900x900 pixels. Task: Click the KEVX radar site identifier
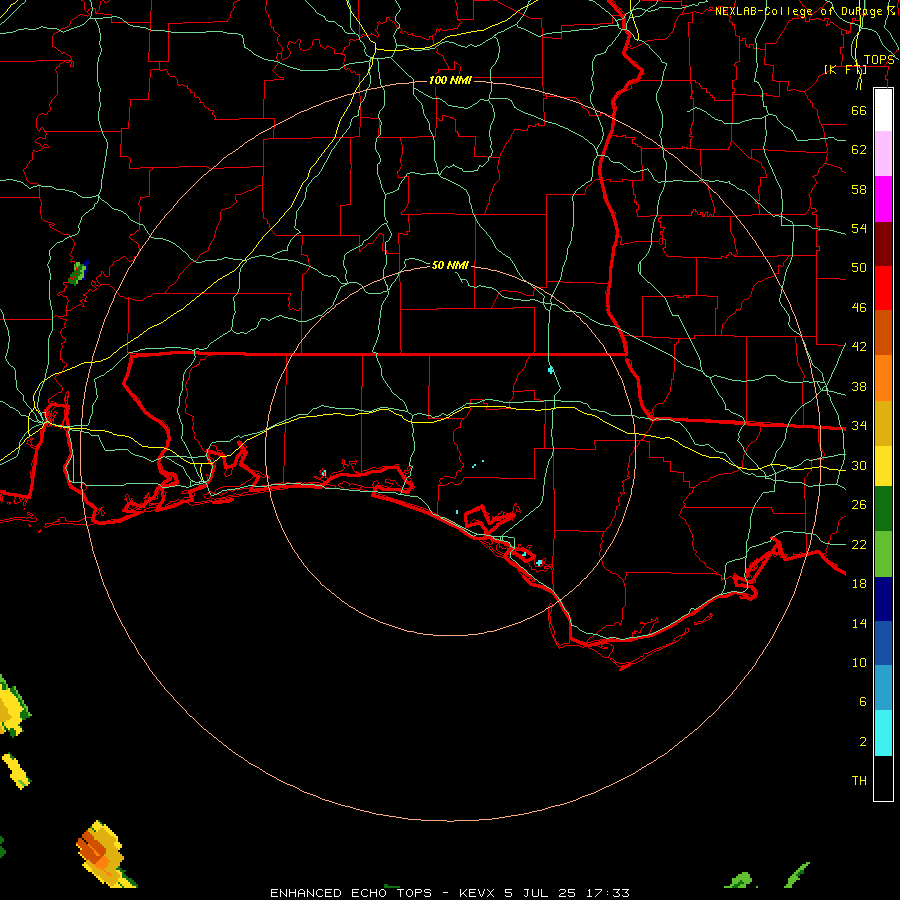coord(476,893)
